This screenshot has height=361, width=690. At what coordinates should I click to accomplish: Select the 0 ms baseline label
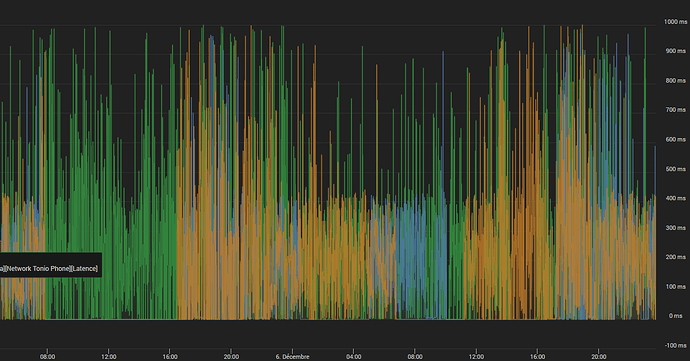(x=675, y=316)
